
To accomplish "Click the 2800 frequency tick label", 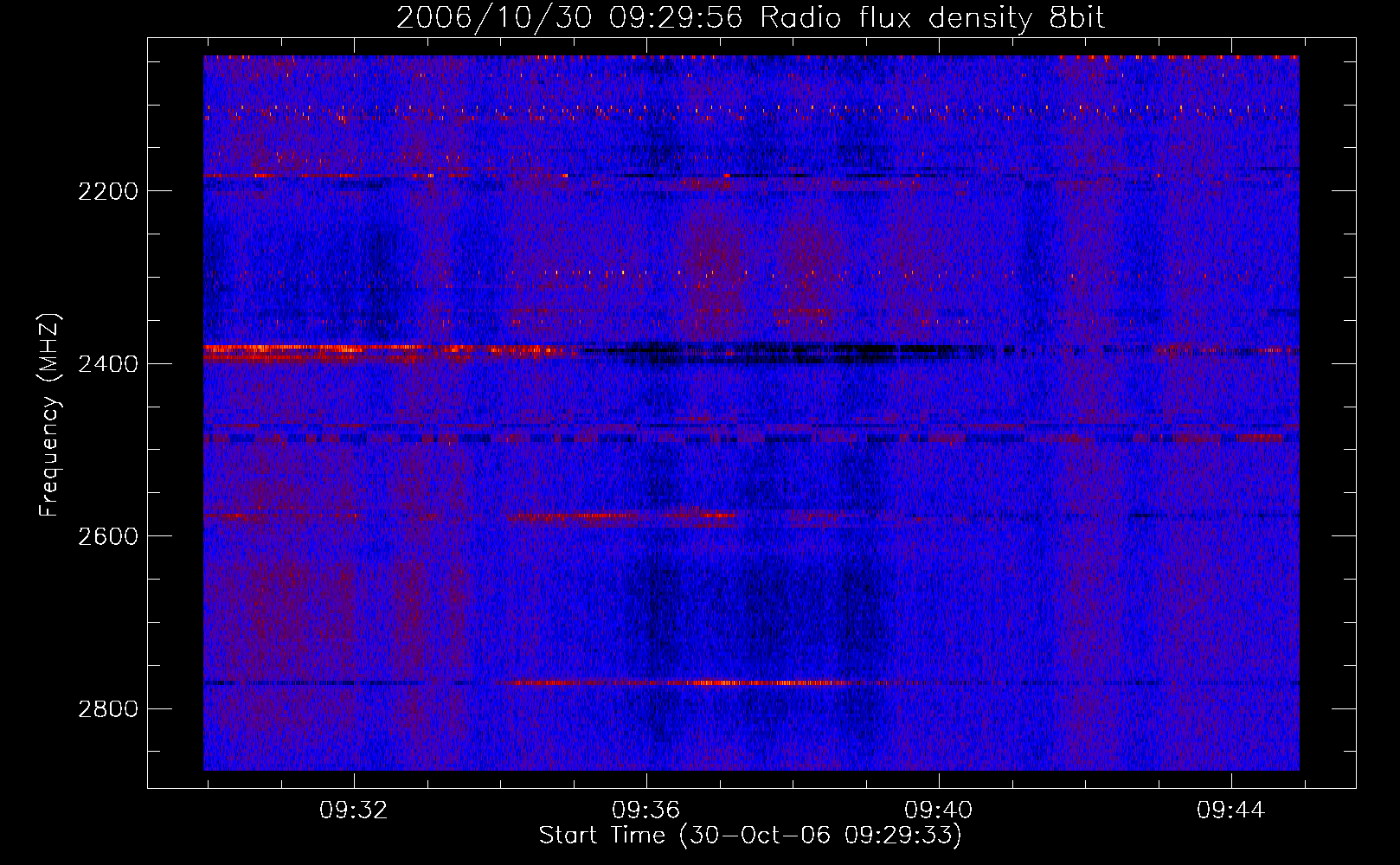I will point(108,709).
